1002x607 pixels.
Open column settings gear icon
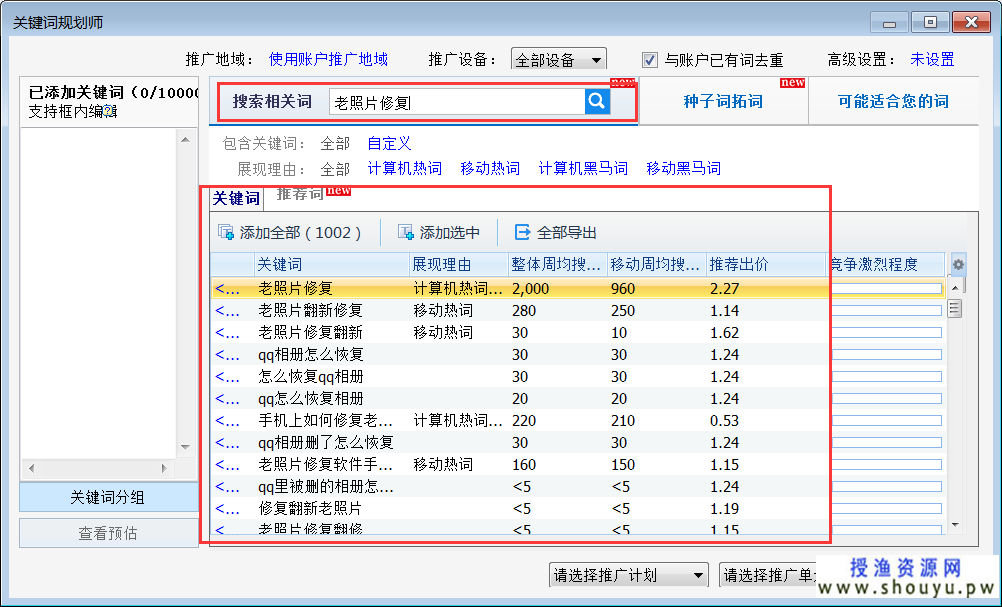click(x=958, y=265)
